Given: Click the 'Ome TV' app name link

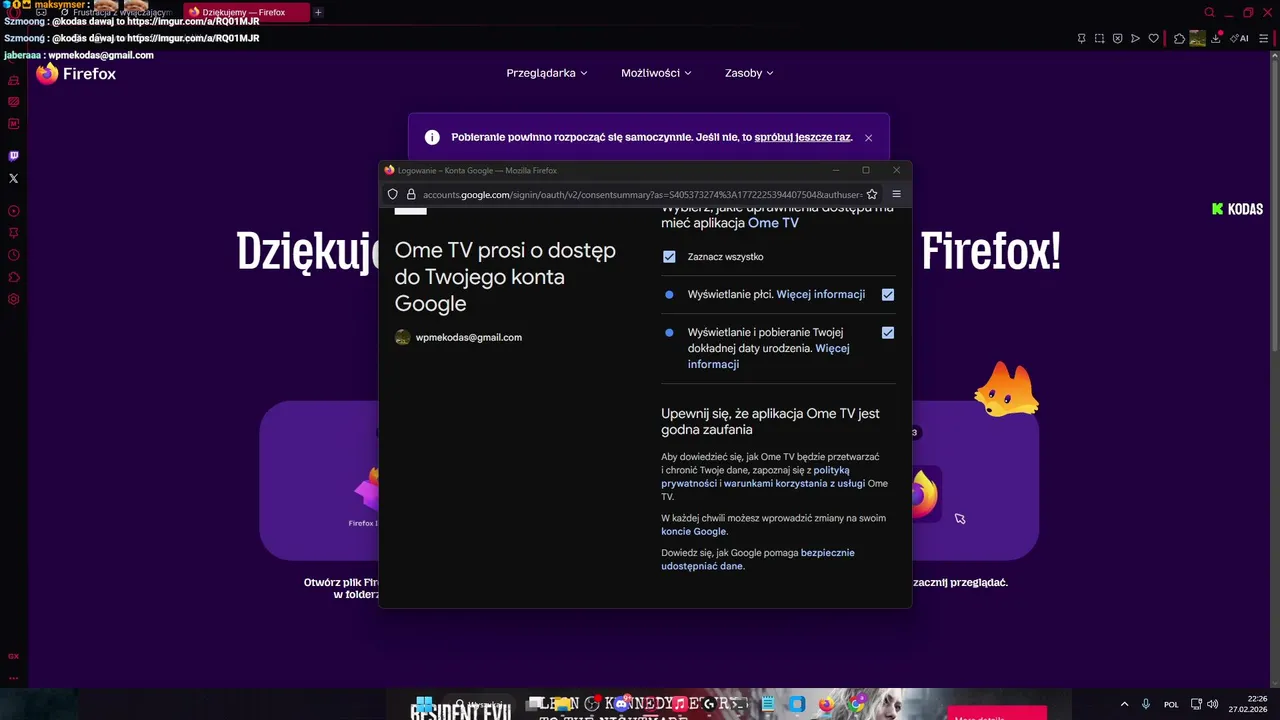Looking at the screenshot, I should click(773, 223).
